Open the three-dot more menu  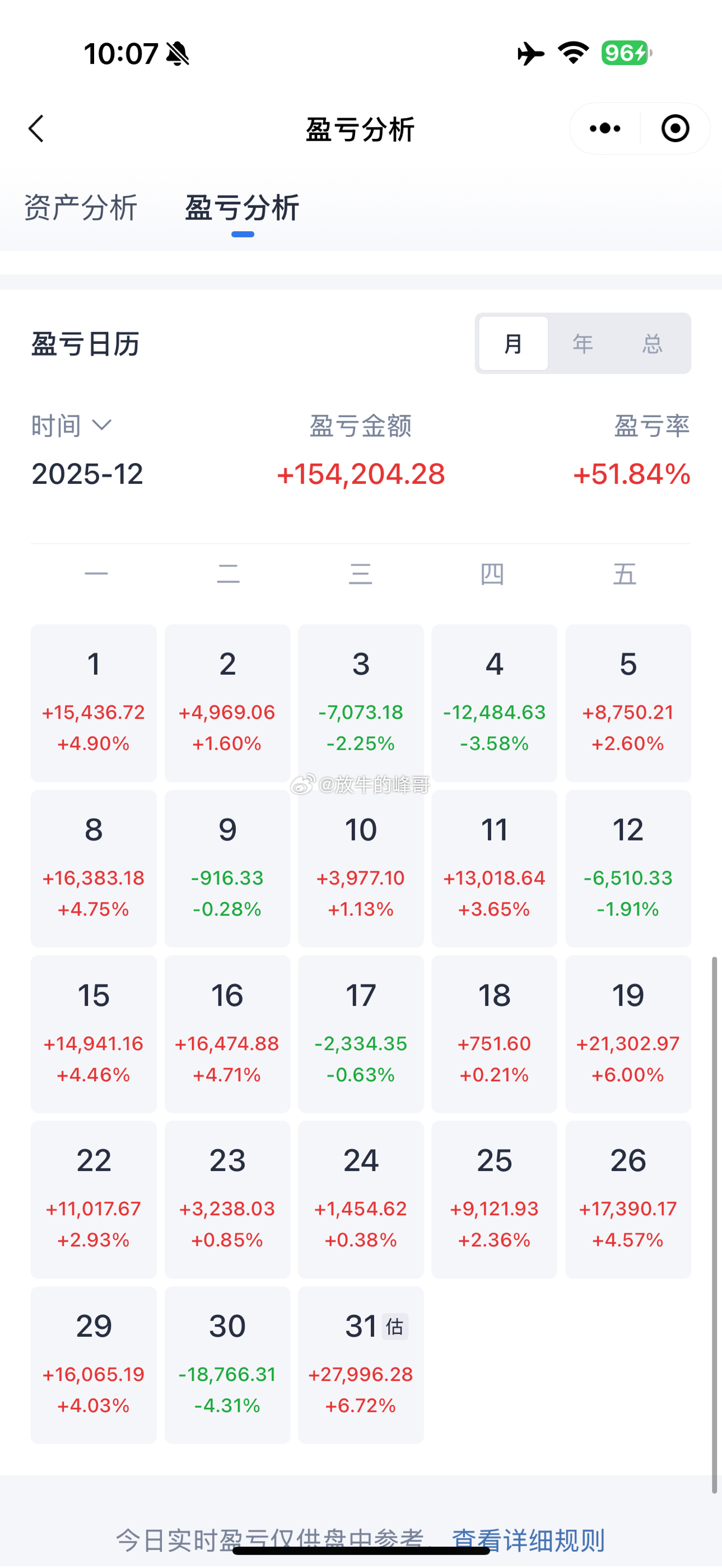point(605,128)
